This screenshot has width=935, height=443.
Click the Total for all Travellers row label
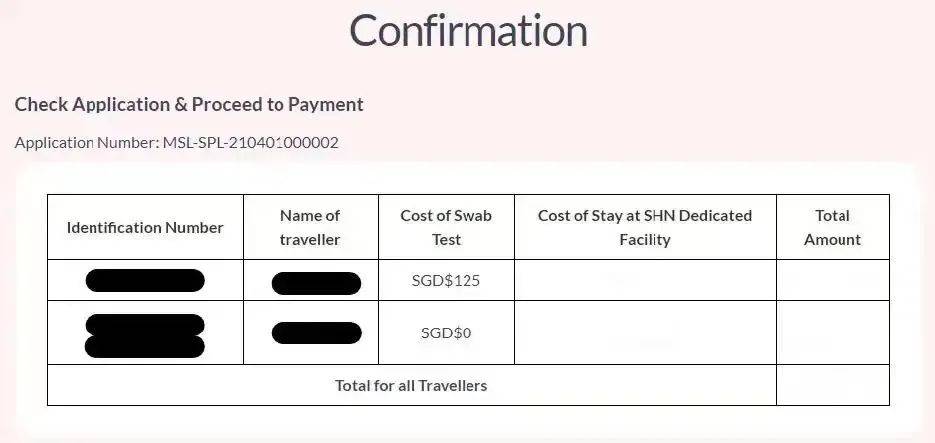click(411, 385)
